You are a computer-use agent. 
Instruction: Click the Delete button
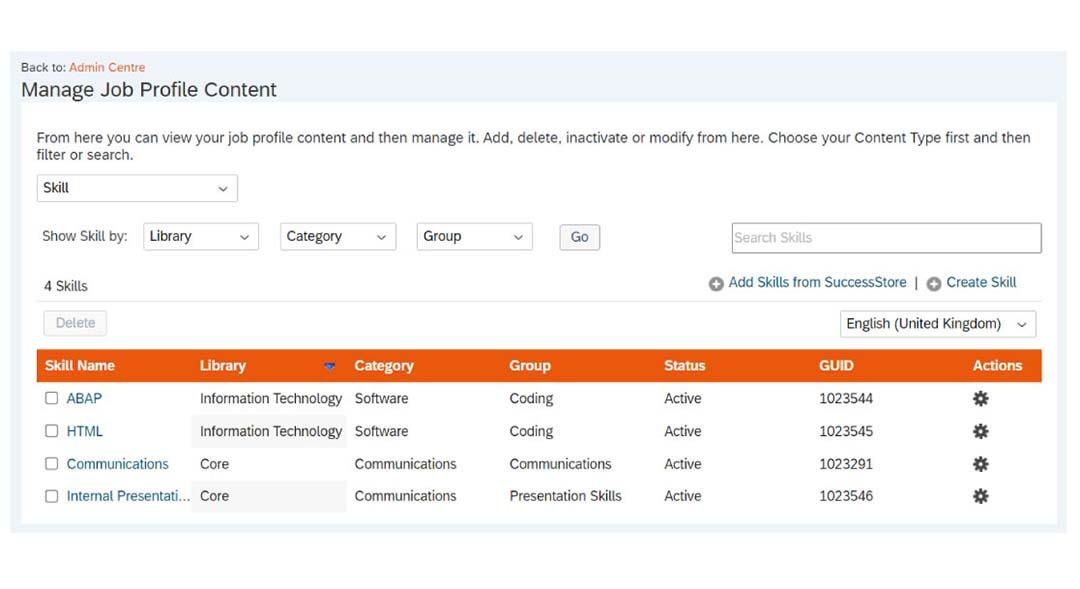click(74, 322)
